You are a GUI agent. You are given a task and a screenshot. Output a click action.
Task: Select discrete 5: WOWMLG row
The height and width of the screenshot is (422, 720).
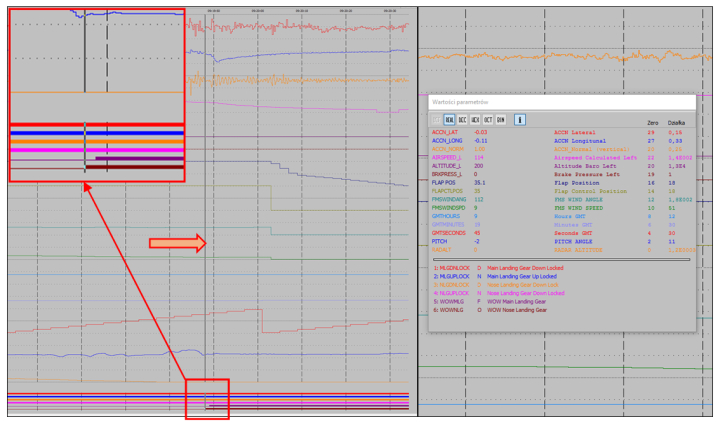[x=490, y=302]
